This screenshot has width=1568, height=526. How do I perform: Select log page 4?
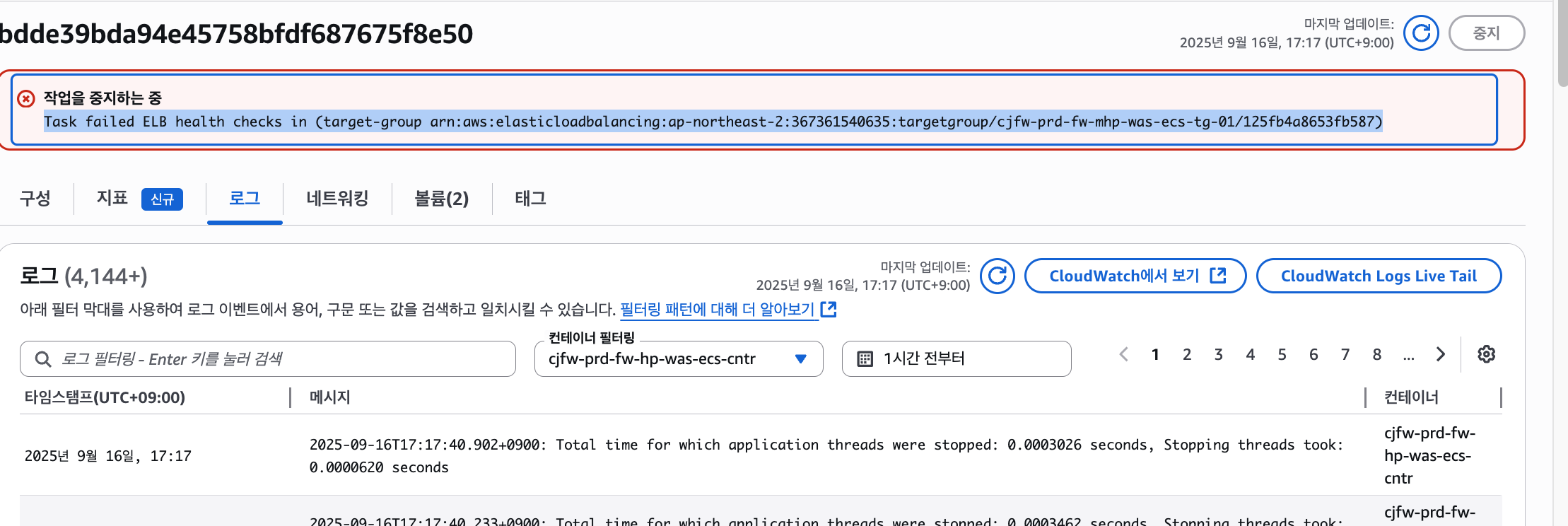point(1251,354)
